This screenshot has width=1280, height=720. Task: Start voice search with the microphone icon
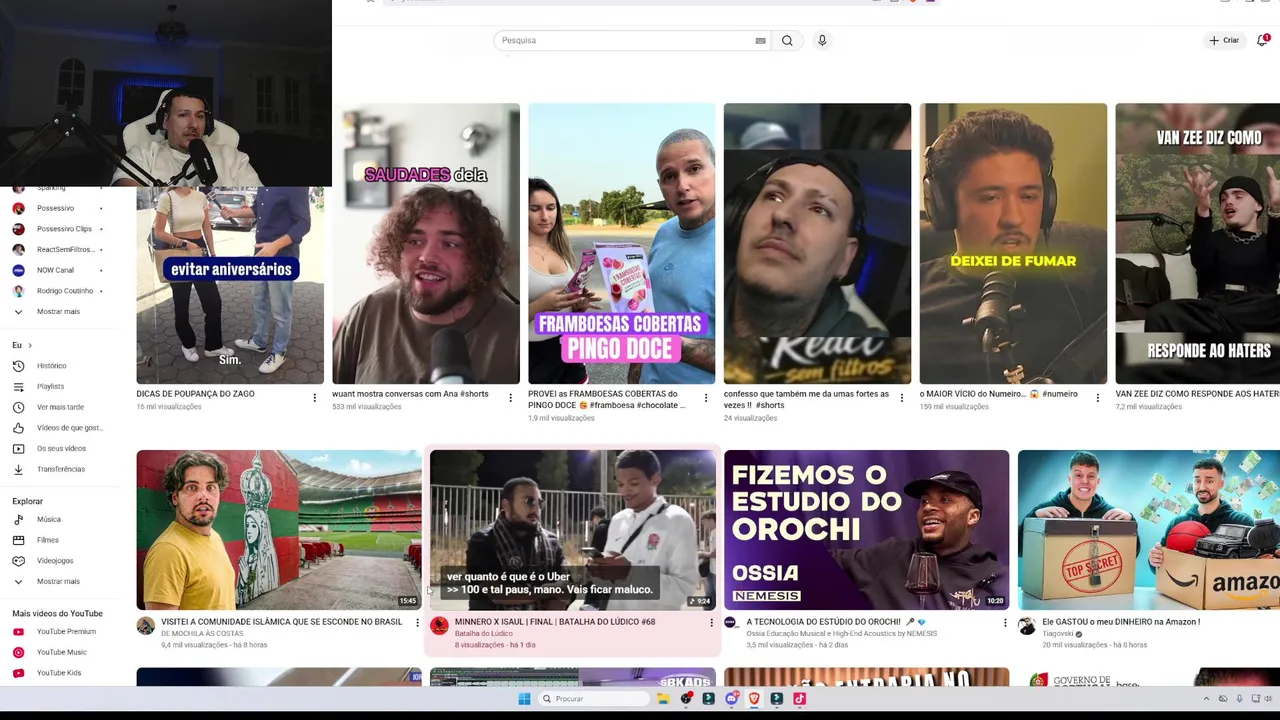[822, 40]
